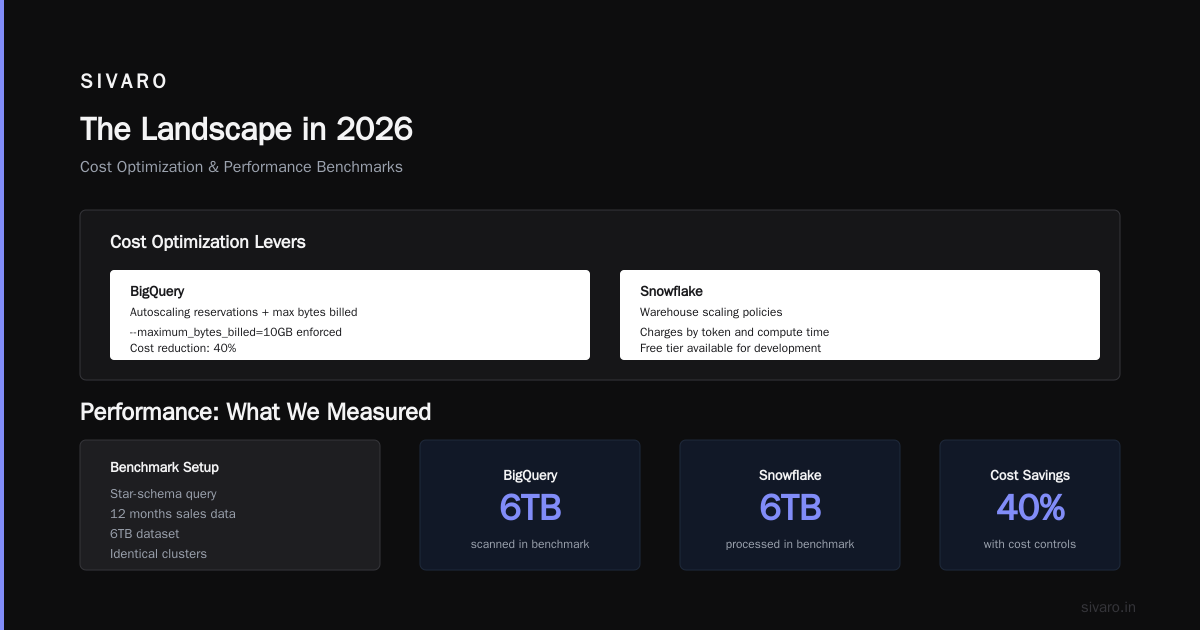1200x630 pixels.
Task: Click '6TB dataset' line
Action: click(x=144, y=534)
